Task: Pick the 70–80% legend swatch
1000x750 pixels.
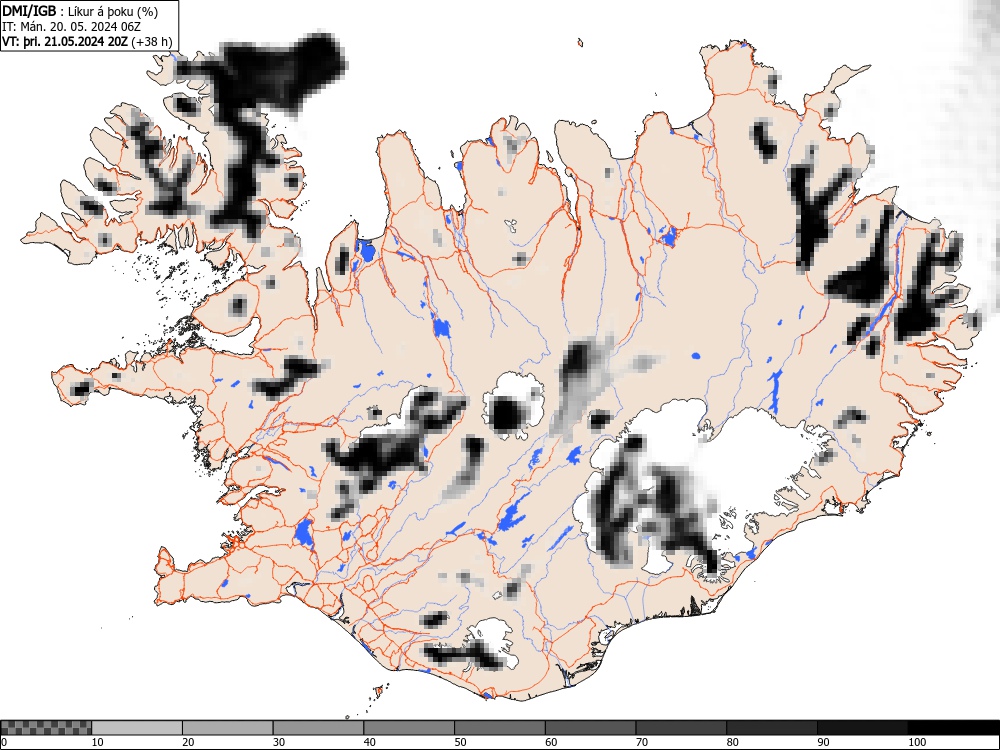Action: pos(681,728)
